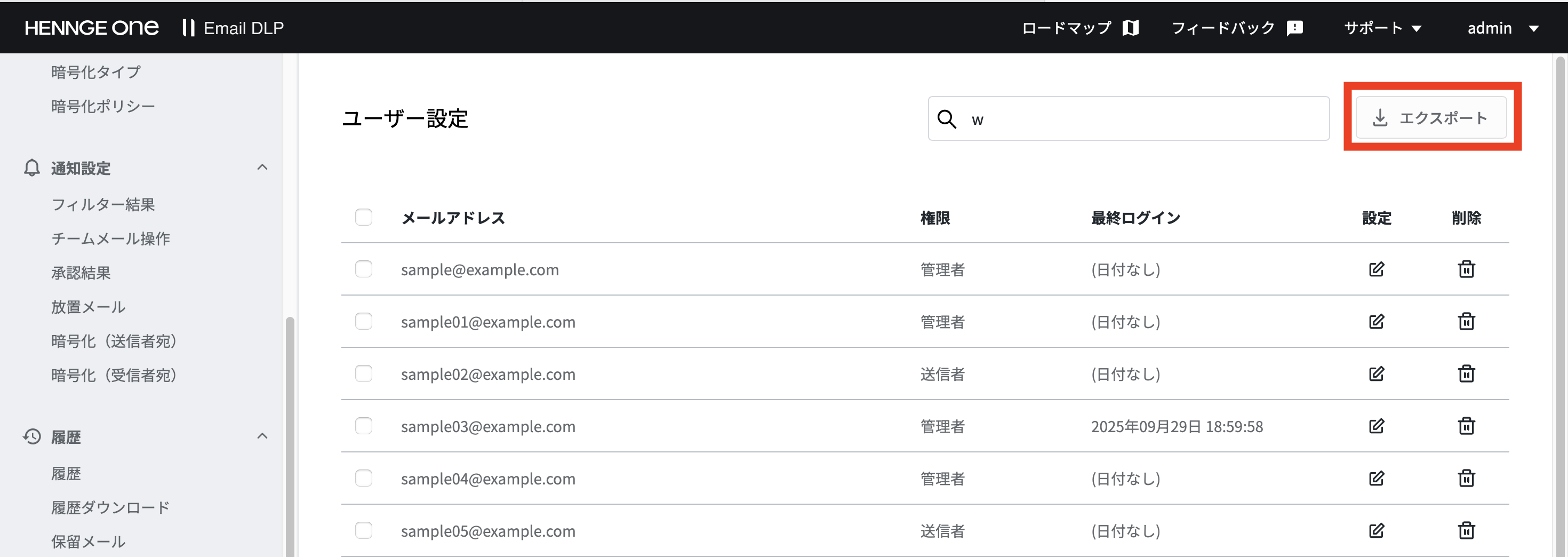Click the search magnifier icon
The width and height of the screenshot is (1568, 557).
(947, 118)
